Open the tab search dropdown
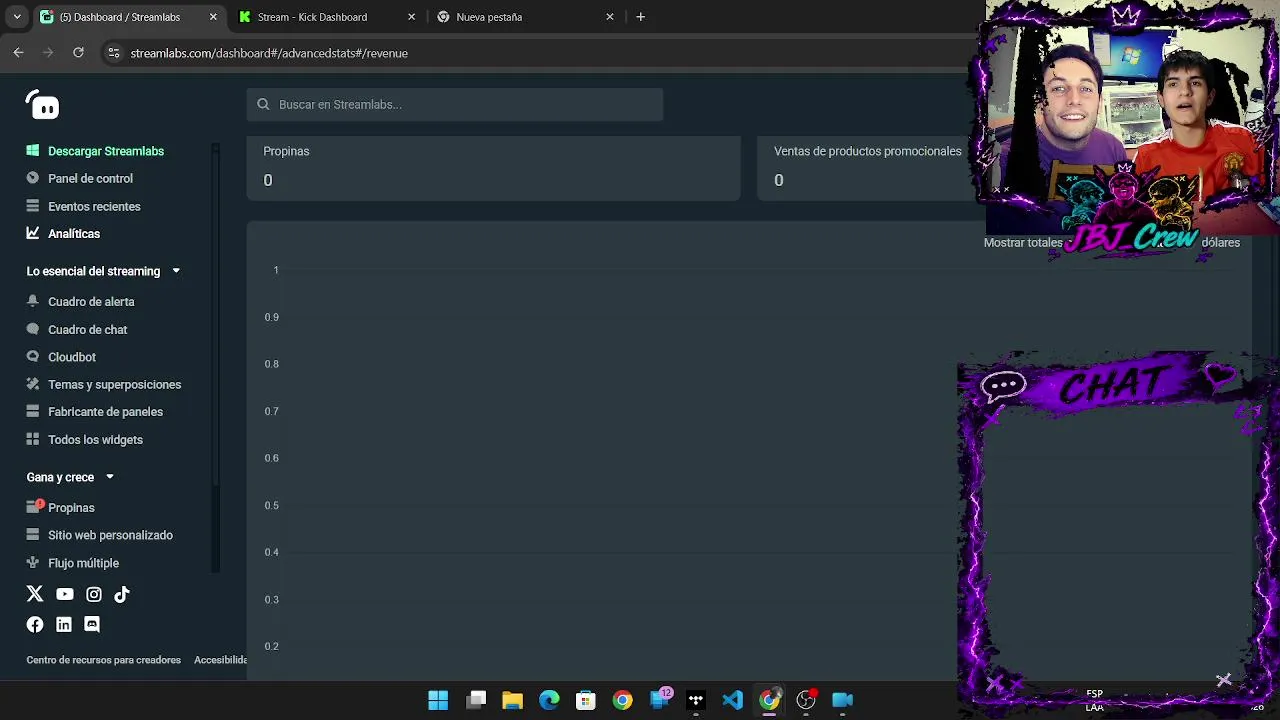This screenshot has width=1280, height=720. (x=16, y=17)
